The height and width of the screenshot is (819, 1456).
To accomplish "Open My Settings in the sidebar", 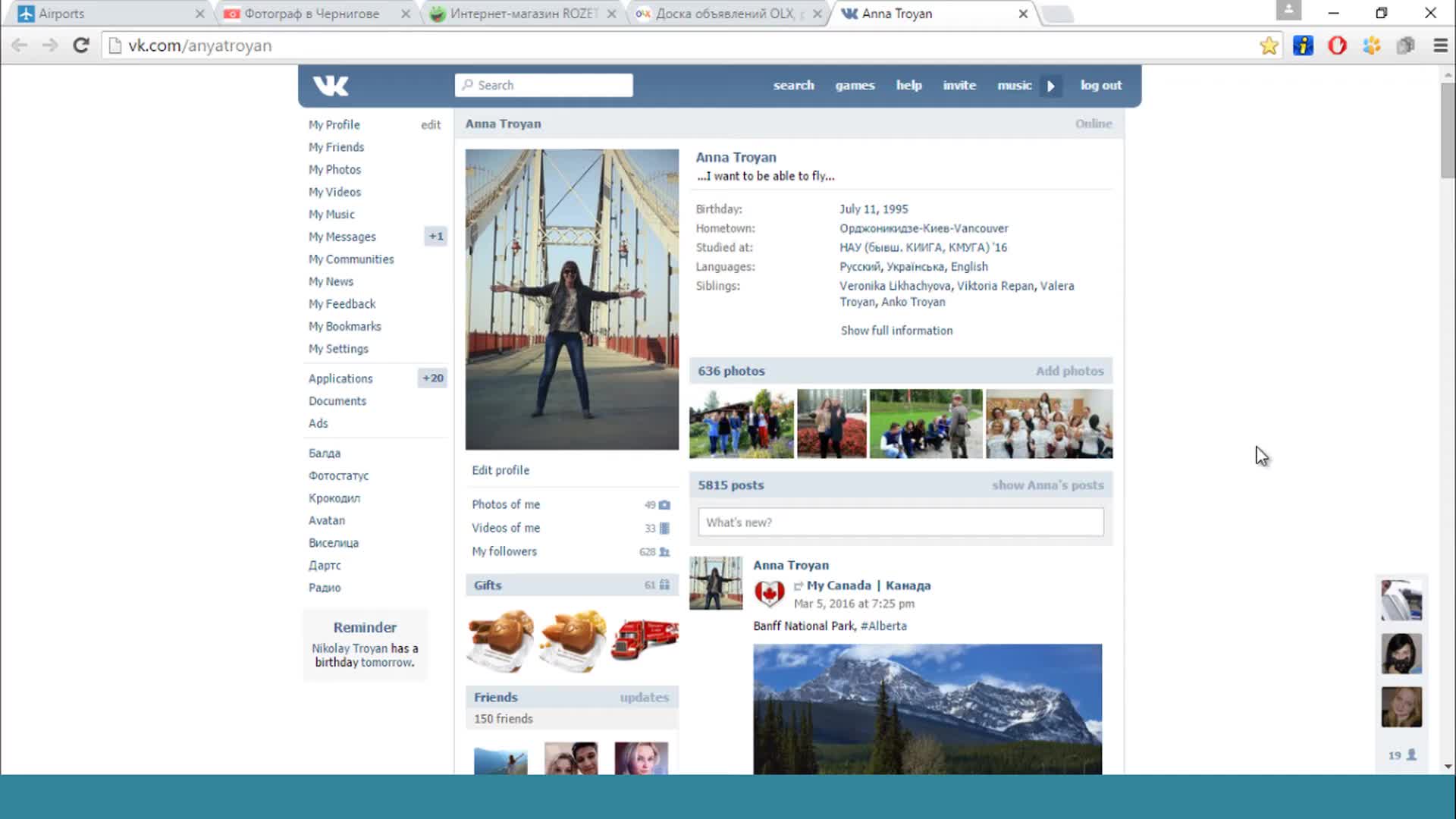I will [x=338, y=349].
